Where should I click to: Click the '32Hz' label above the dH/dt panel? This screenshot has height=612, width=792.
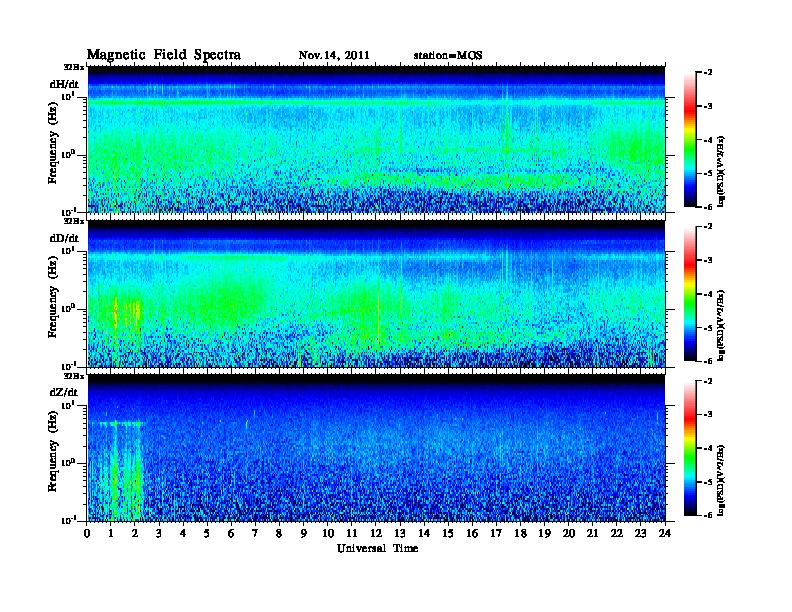click(74, 67)
